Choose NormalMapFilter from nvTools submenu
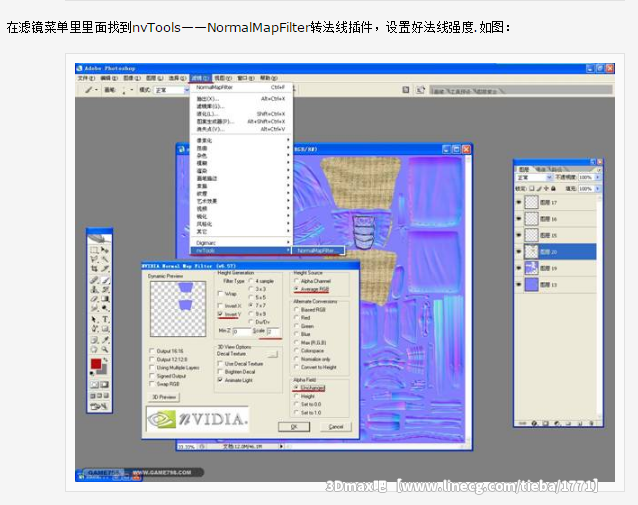Screen dimensions: 638x505 (318, 250)
